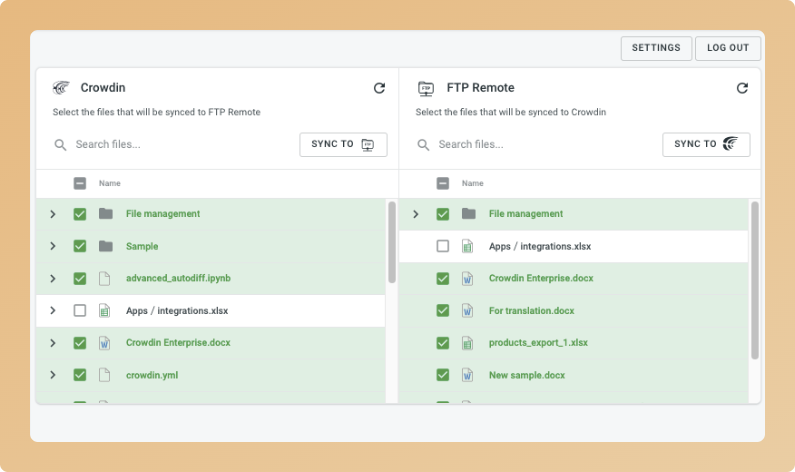Click the Crowdin Enterprise.docx Word icon in Crowdin
The width and height of the screenshot is (795, 472).
104,343
